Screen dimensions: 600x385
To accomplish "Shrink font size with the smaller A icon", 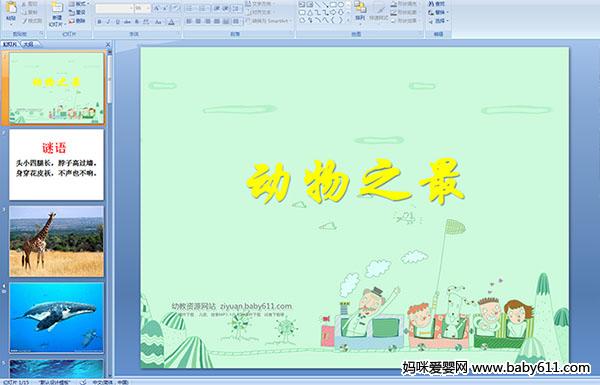I will pyautogui.click(x=165, y=8).
